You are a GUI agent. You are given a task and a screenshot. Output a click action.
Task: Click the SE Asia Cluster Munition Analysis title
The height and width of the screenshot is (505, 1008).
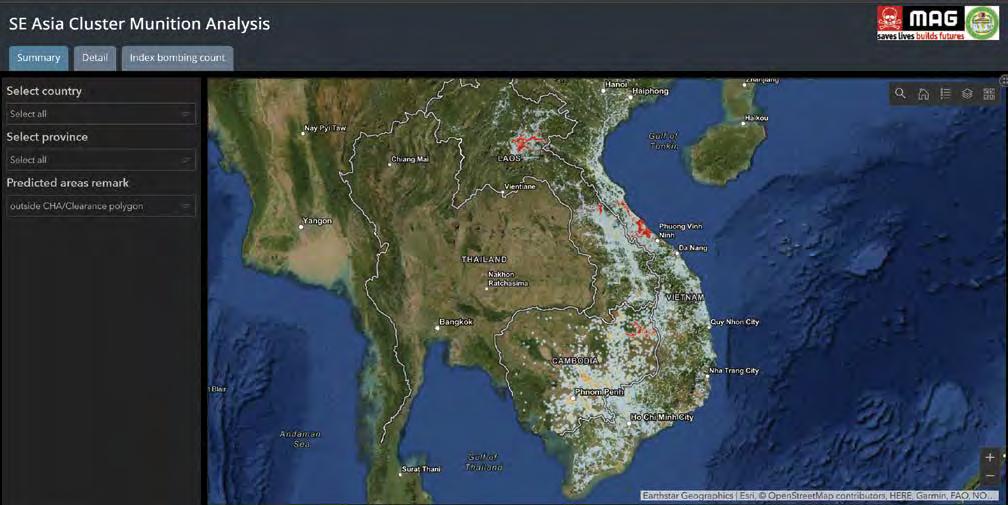[140, 24]
